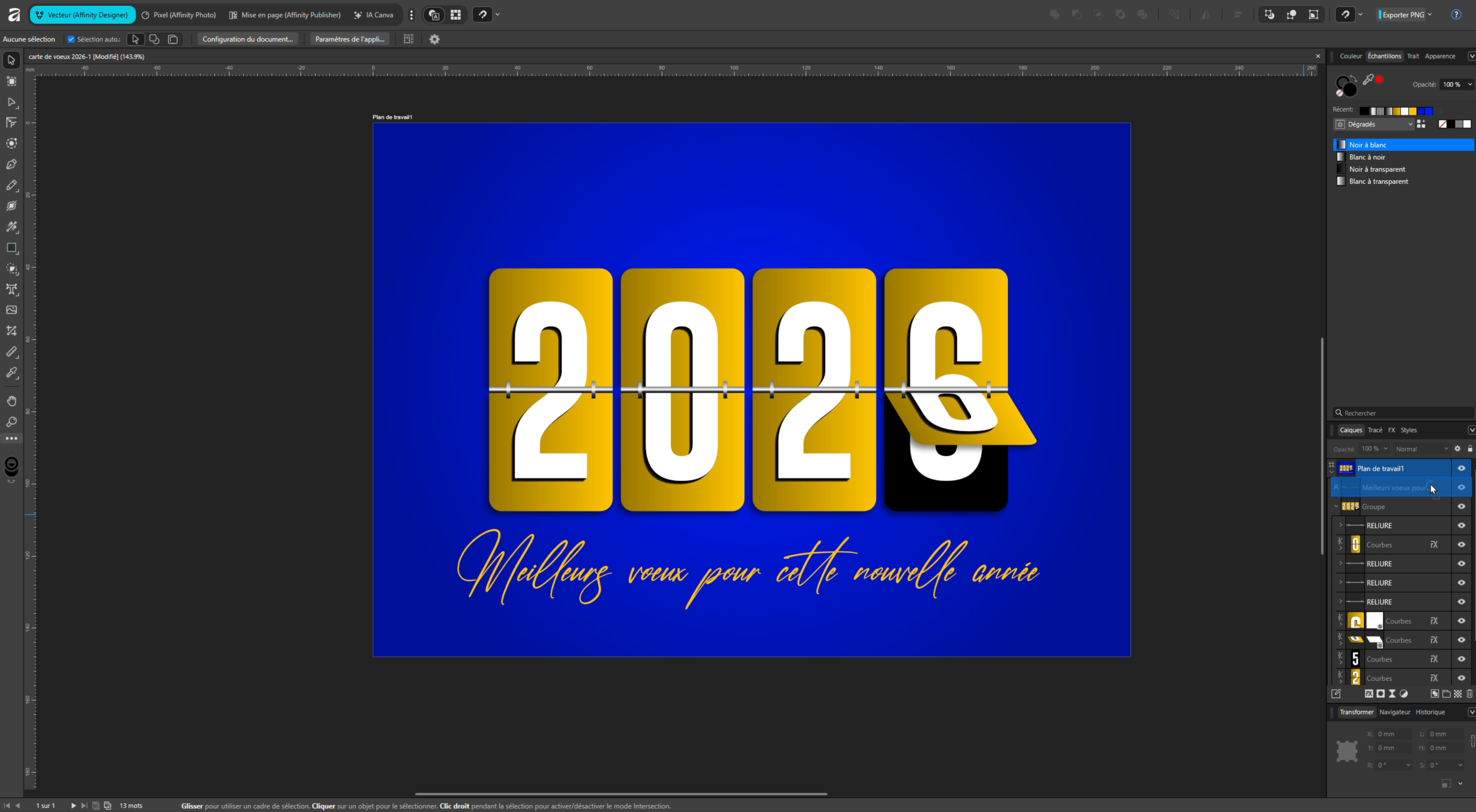Select the Place Image tool

click(12, 310)
